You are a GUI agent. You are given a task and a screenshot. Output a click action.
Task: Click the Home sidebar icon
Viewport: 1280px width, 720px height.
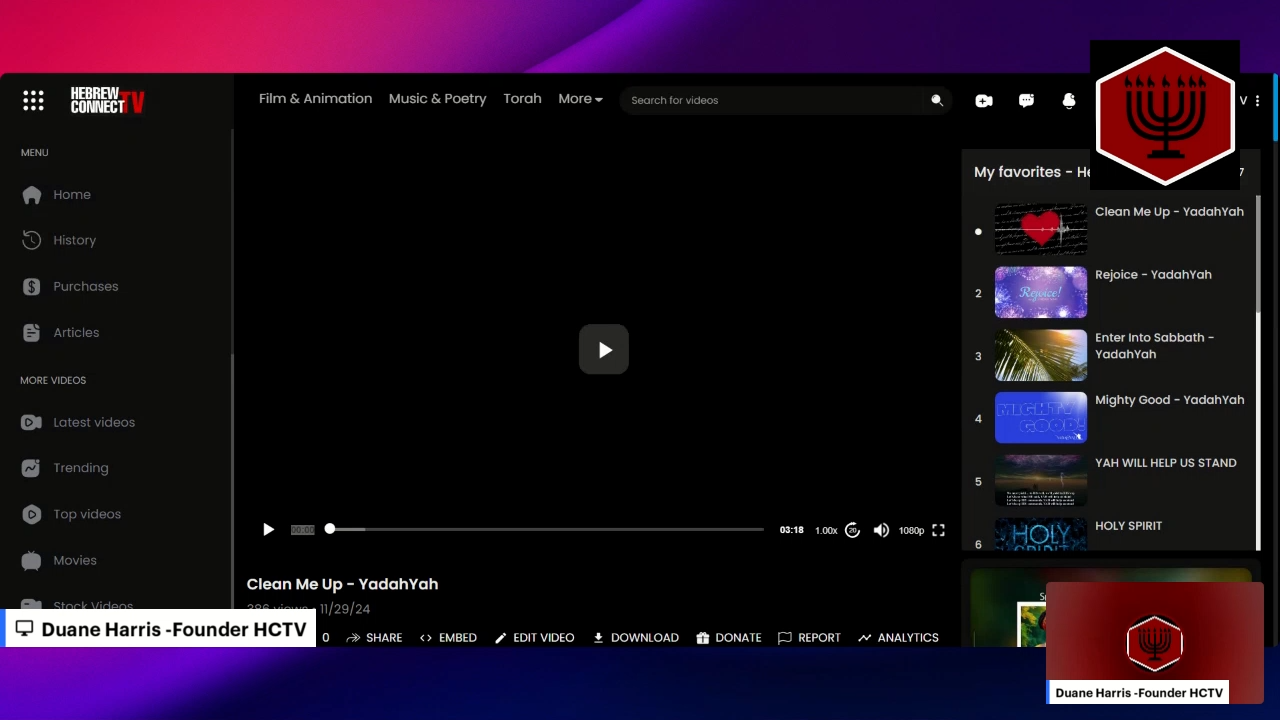[x=32, y=195]
